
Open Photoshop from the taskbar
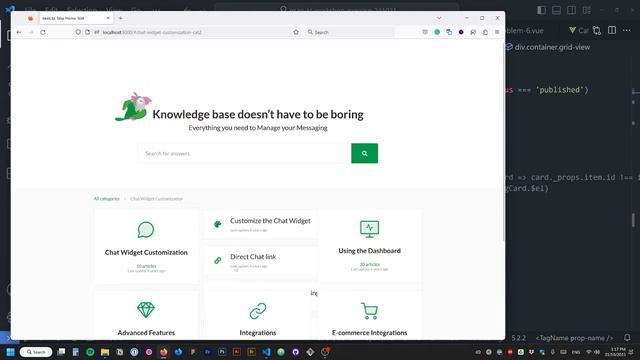[222, 352]
